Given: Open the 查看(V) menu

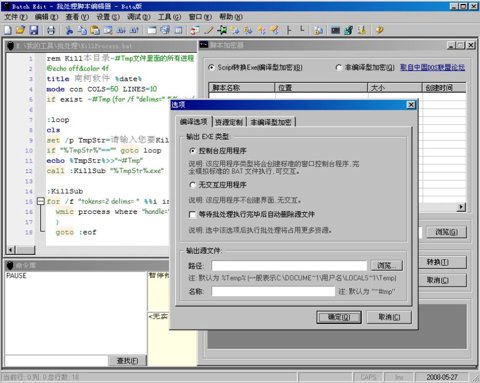Looking at the screenshot, I should [77, 17].
